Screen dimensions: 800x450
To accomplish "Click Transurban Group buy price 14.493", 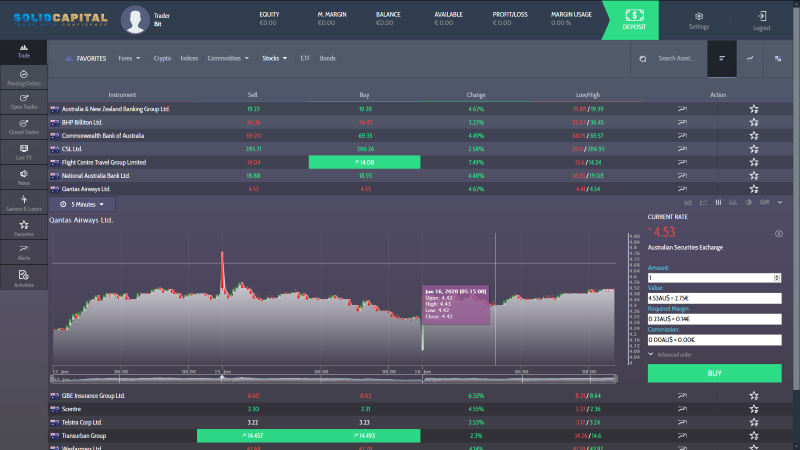I will coord(364,436).
